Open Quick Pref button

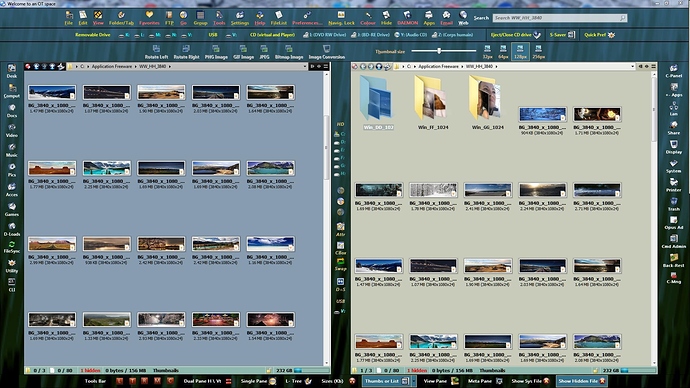coord(599,35)
